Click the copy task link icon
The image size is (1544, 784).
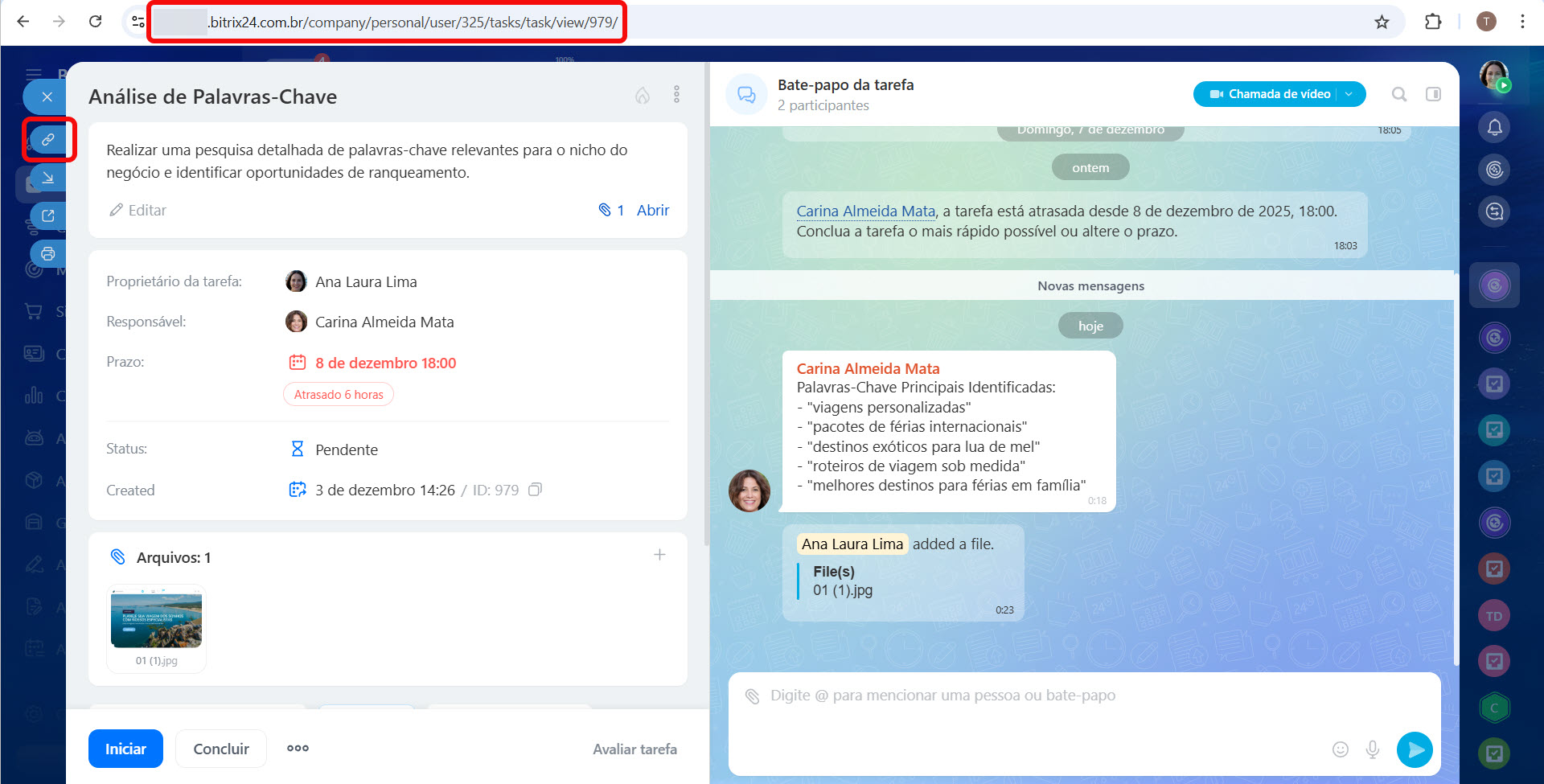tap(48, 139)
